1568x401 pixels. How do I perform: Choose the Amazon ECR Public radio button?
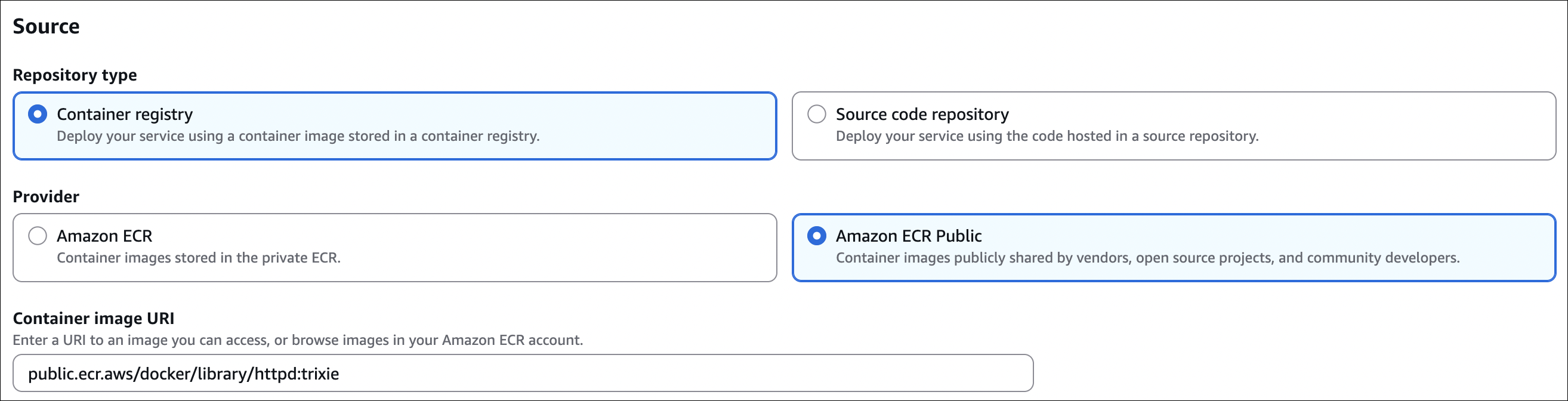point(816,236)
